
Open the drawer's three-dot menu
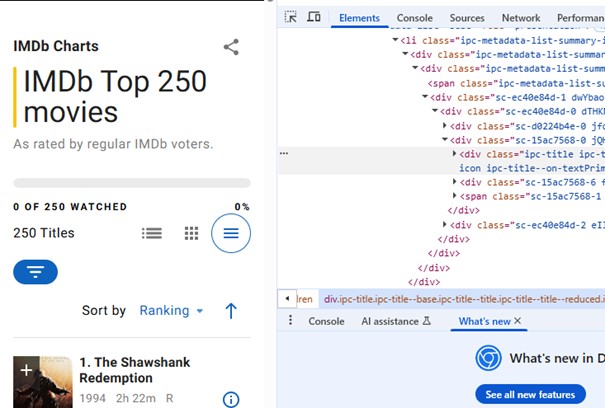coord(291,321)
